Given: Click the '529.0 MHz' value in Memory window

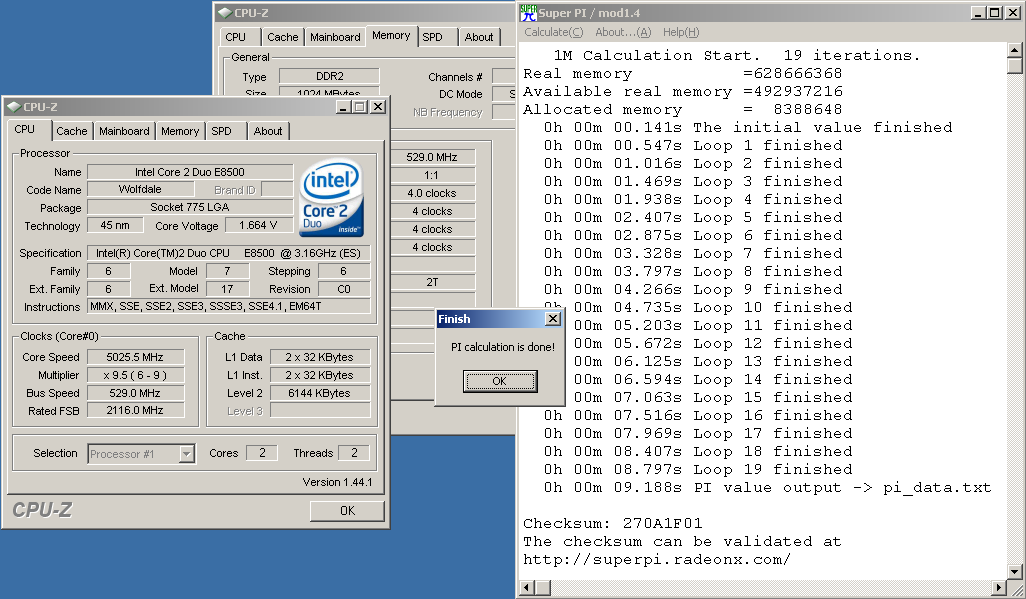Looking at the screenshot, I should pos(432,157).
